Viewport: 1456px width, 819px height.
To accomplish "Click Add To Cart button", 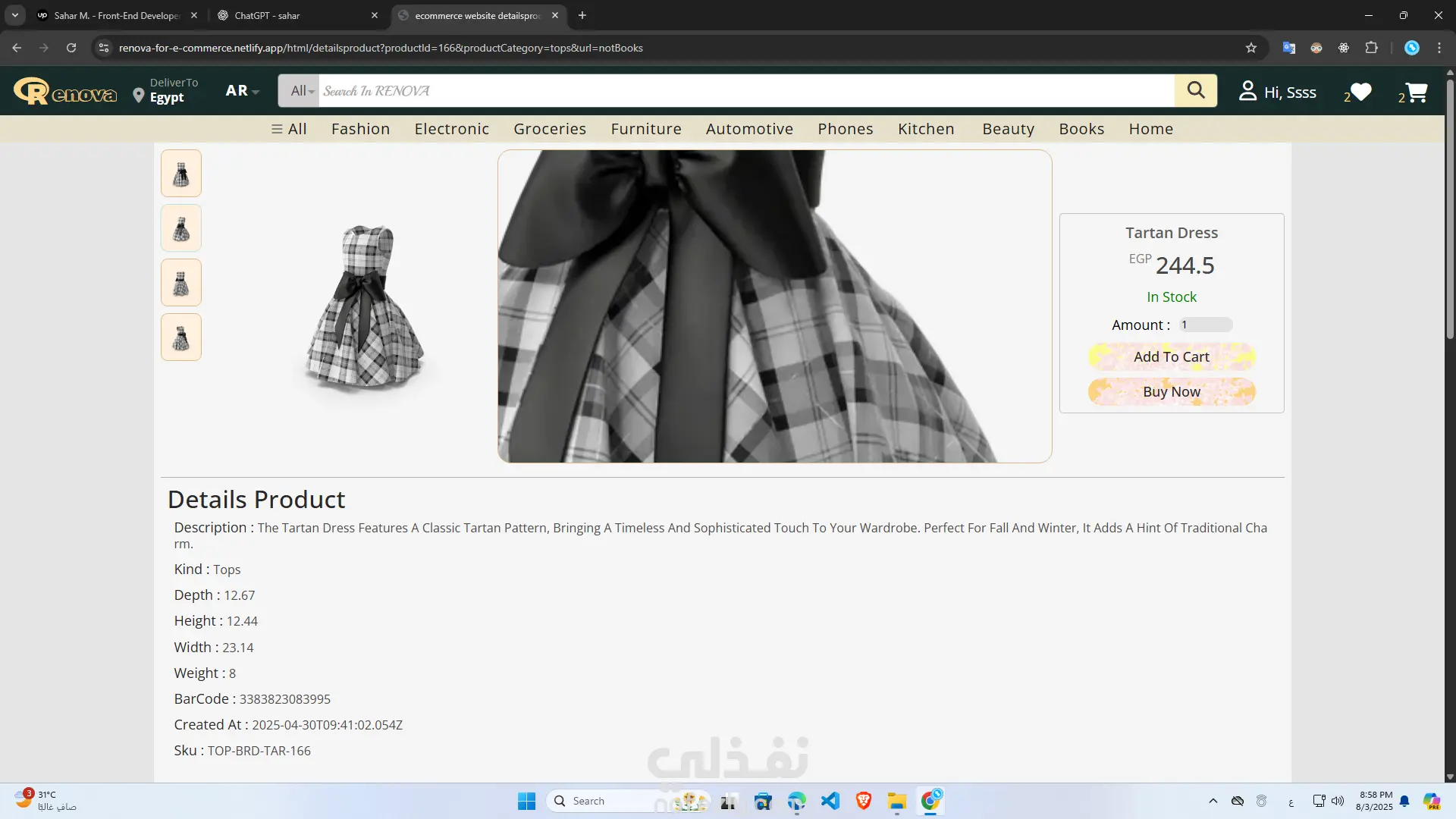I will (x=1171, y=356).
